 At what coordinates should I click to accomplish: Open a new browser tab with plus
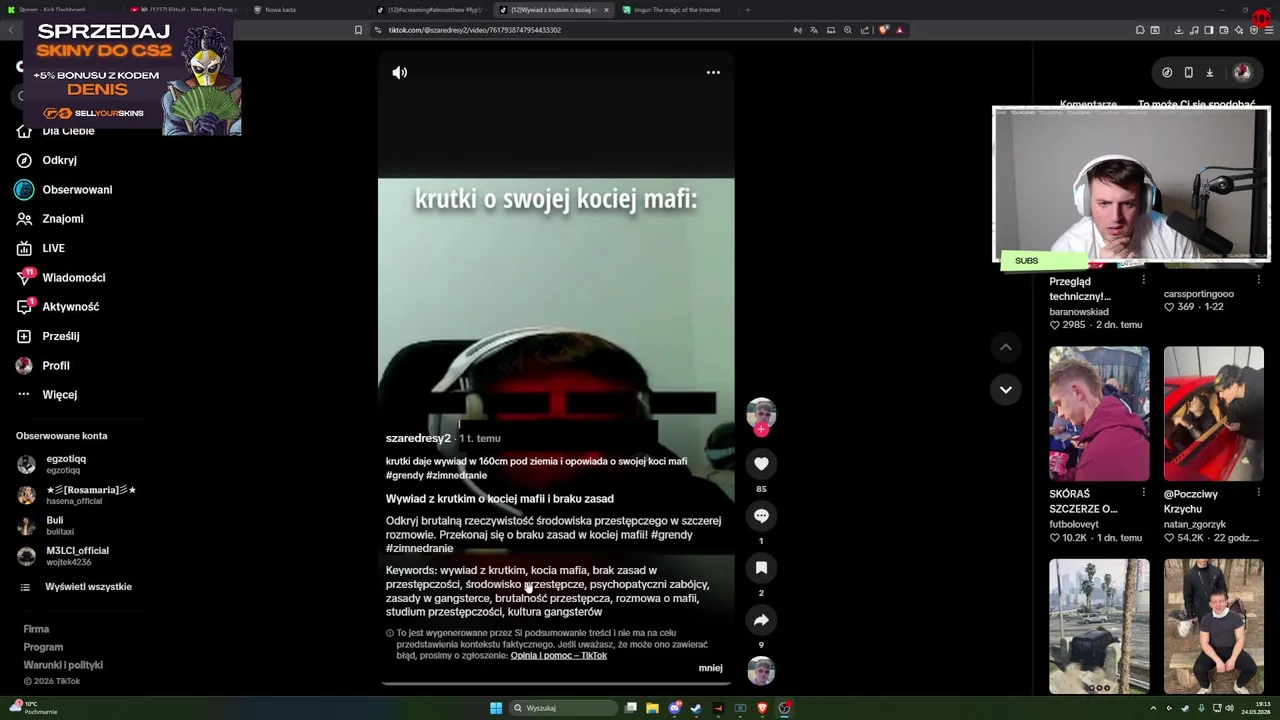(748, 10)
